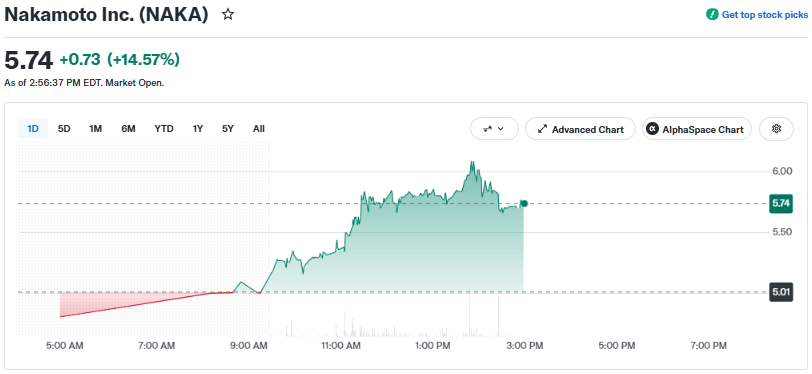Click the AlphaSpace logo icon
812x374 pixels.
coord(652,129)
